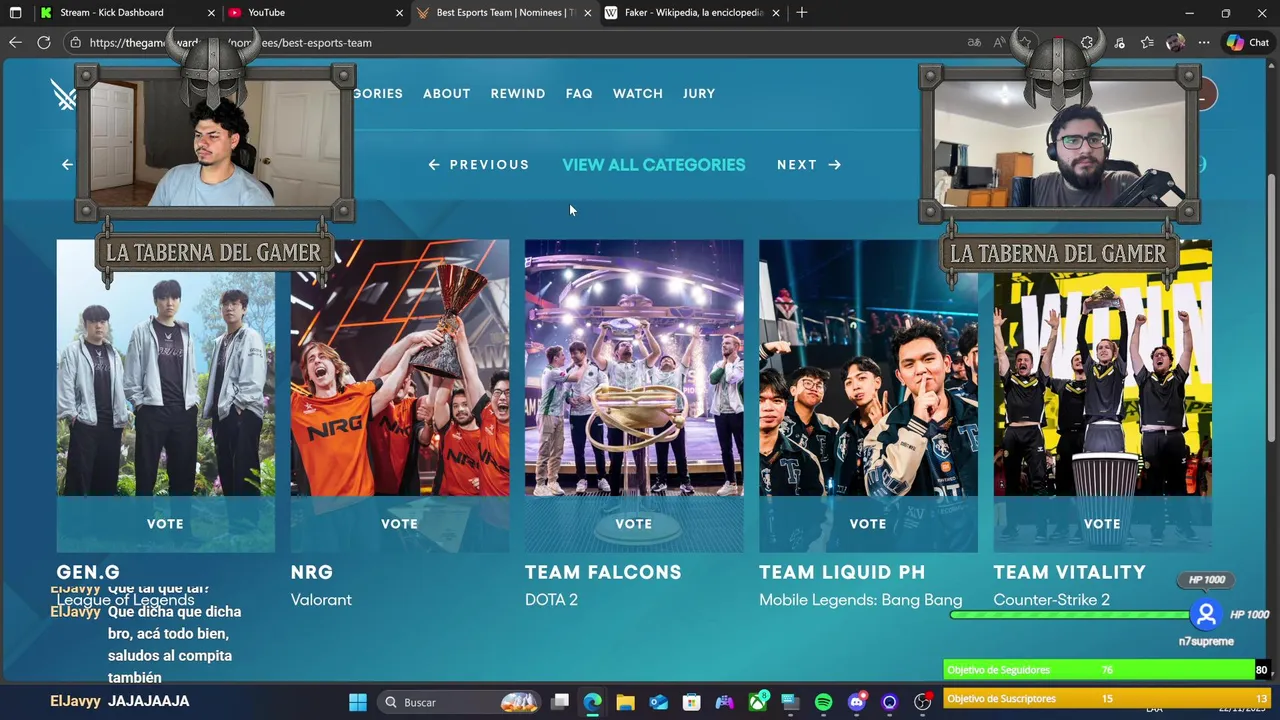This screenshot has height=720, width=1280.
Task: Open File Explorer from taskbar
Action: (626, 702)
